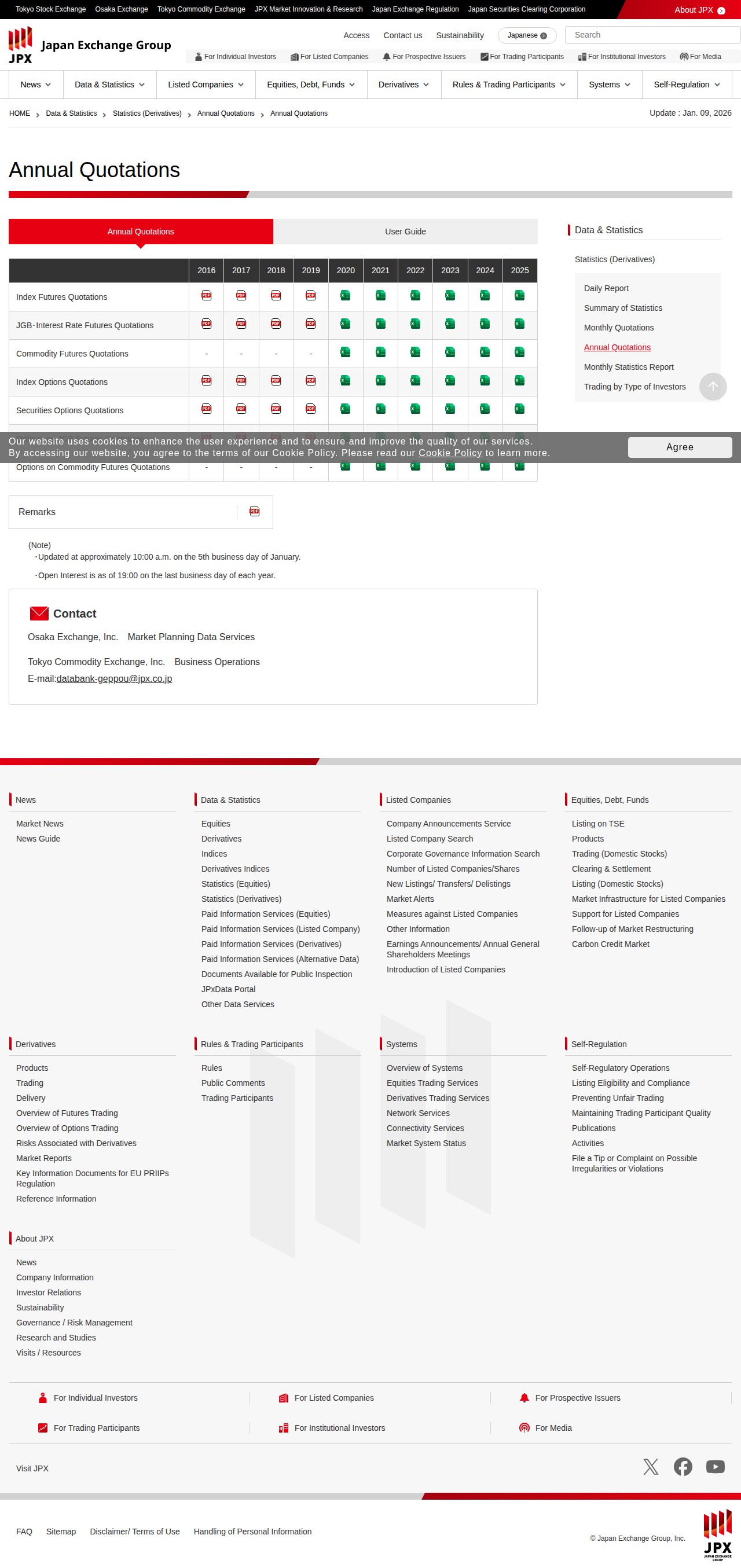Open Tokyo Stock Exchange top link
Viewport: 741px width, 1568px height.
pyautogui.click(x=50, y=9)
